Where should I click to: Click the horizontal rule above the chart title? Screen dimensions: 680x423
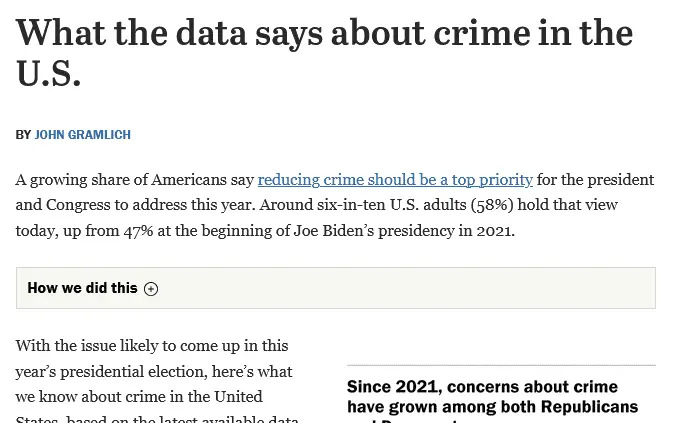tap(501, 365)
